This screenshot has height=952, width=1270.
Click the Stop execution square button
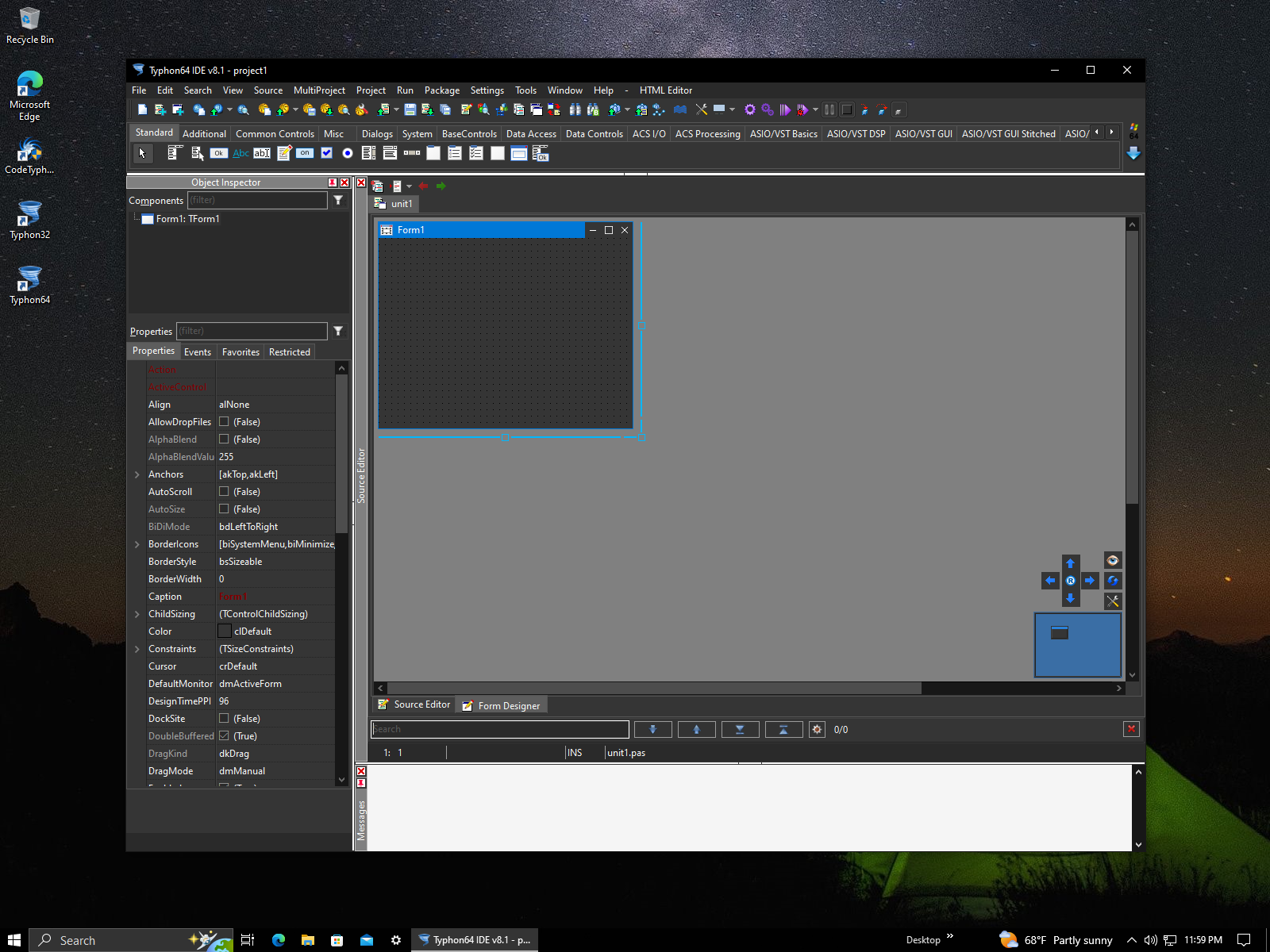[847, 110]
